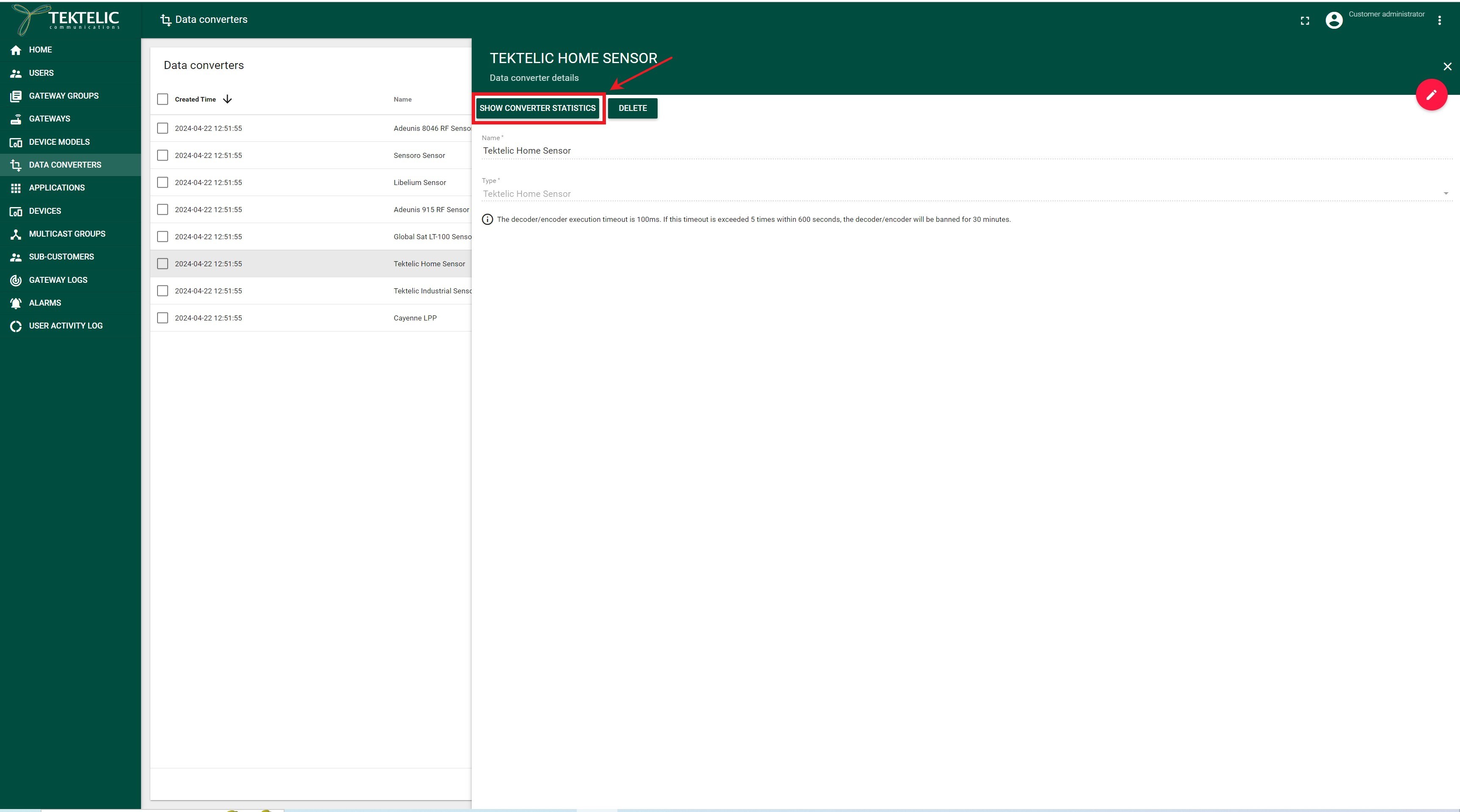The image size is (1460, 812).
Task: Click the info icon beside timeout note
Action: pos(487,219)
